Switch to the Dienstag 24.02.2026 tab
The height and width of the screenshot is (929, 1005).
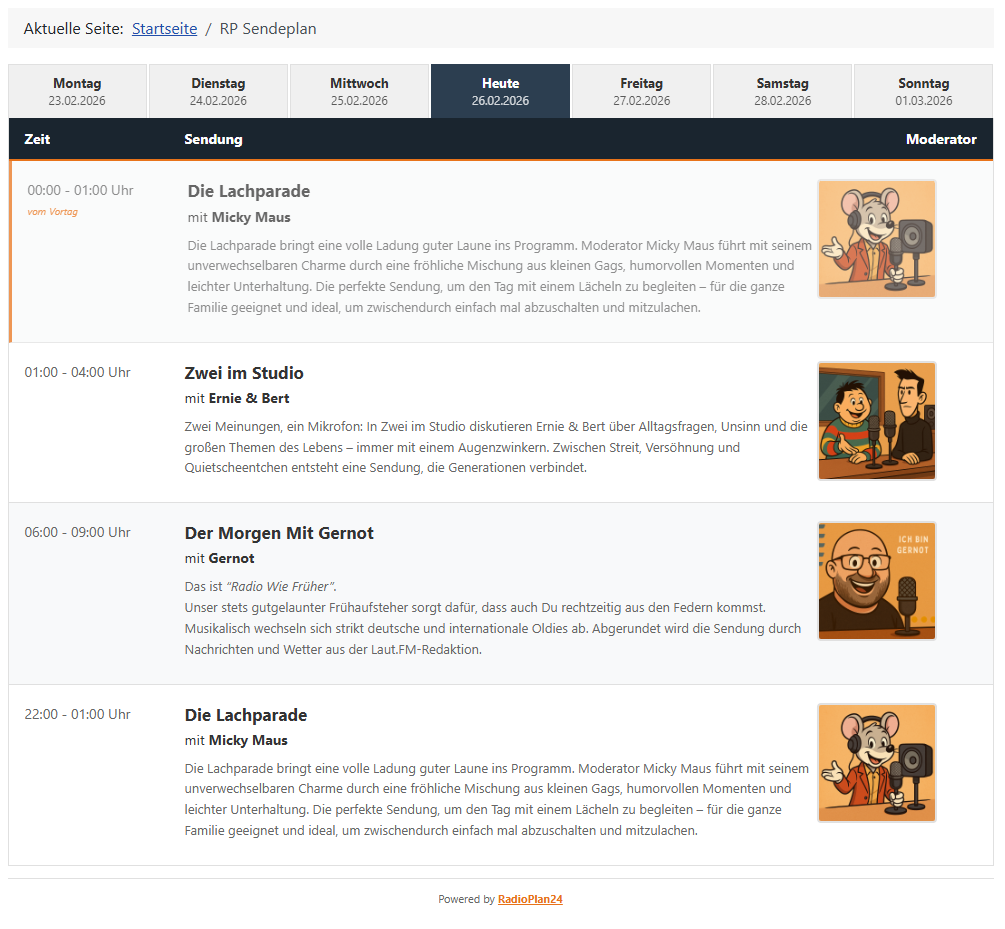pos(218,91)
